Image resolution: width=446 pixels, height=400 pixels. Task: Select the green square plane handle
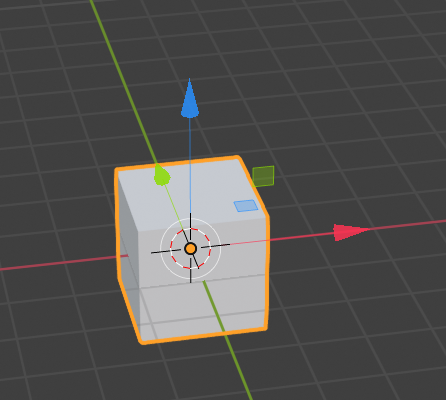pyautogui.click(x=263, y=176)
